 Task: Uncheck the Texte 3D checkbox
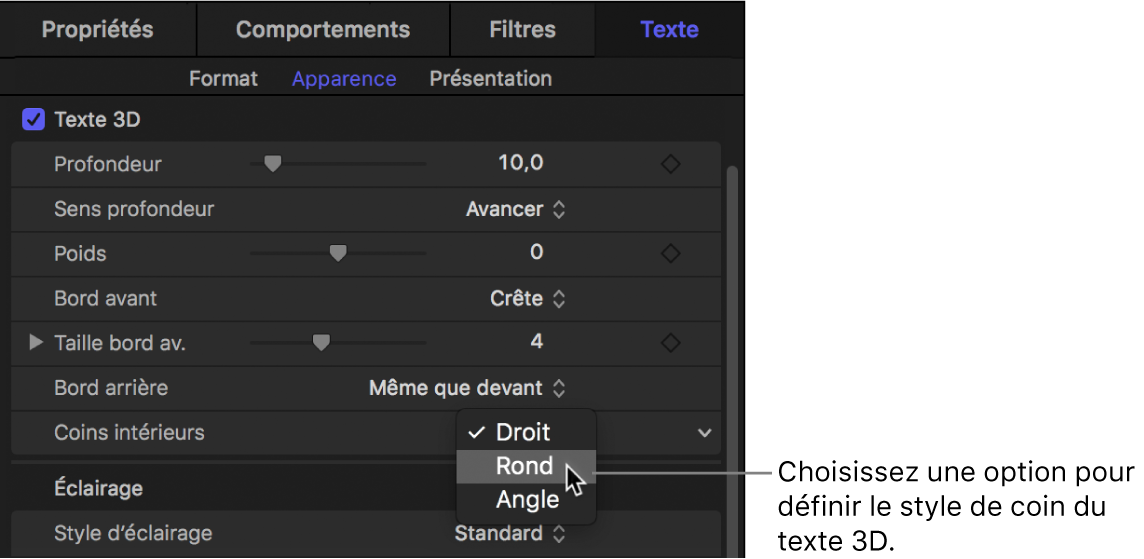[x=34, y=120]
